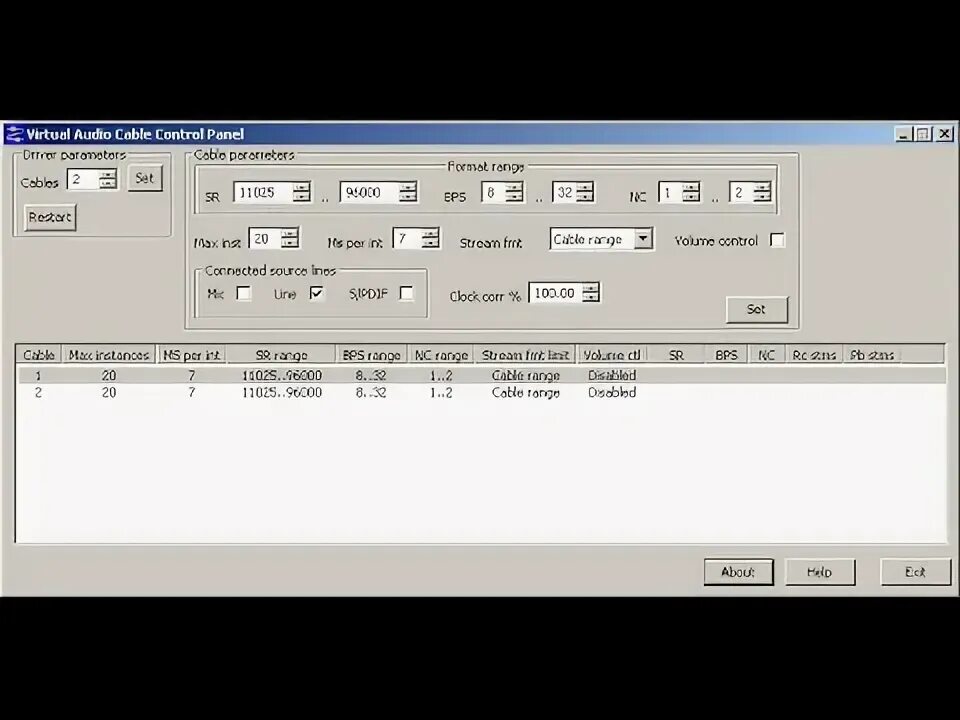
Task: Click the Clock corr 100.00 field
Action: pos(555,293)
